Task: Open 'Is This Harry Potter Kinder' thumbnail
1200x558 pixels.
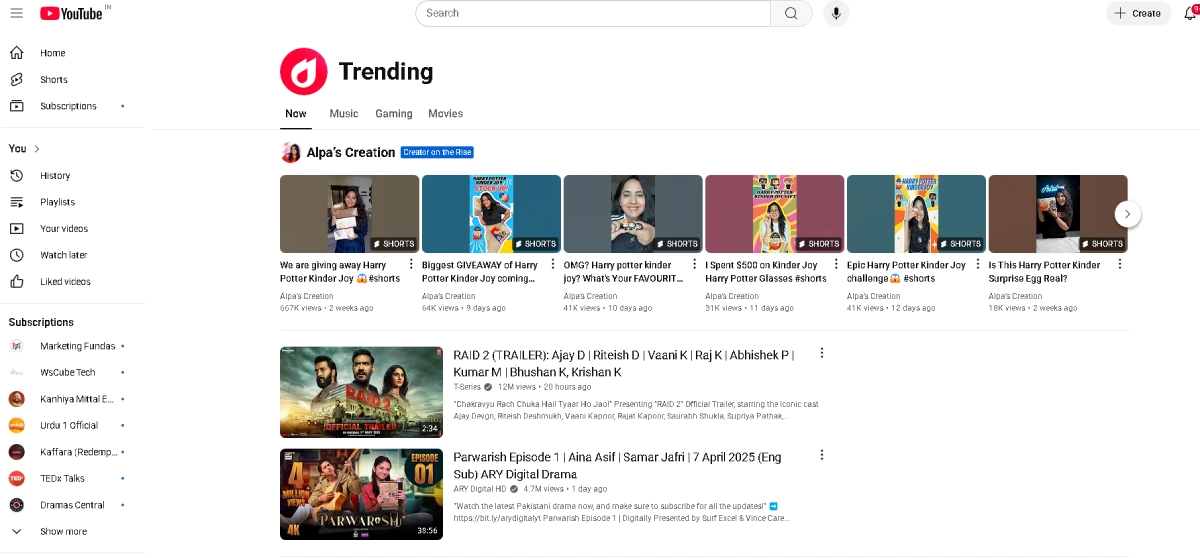Action: (x=1058, y=214)
